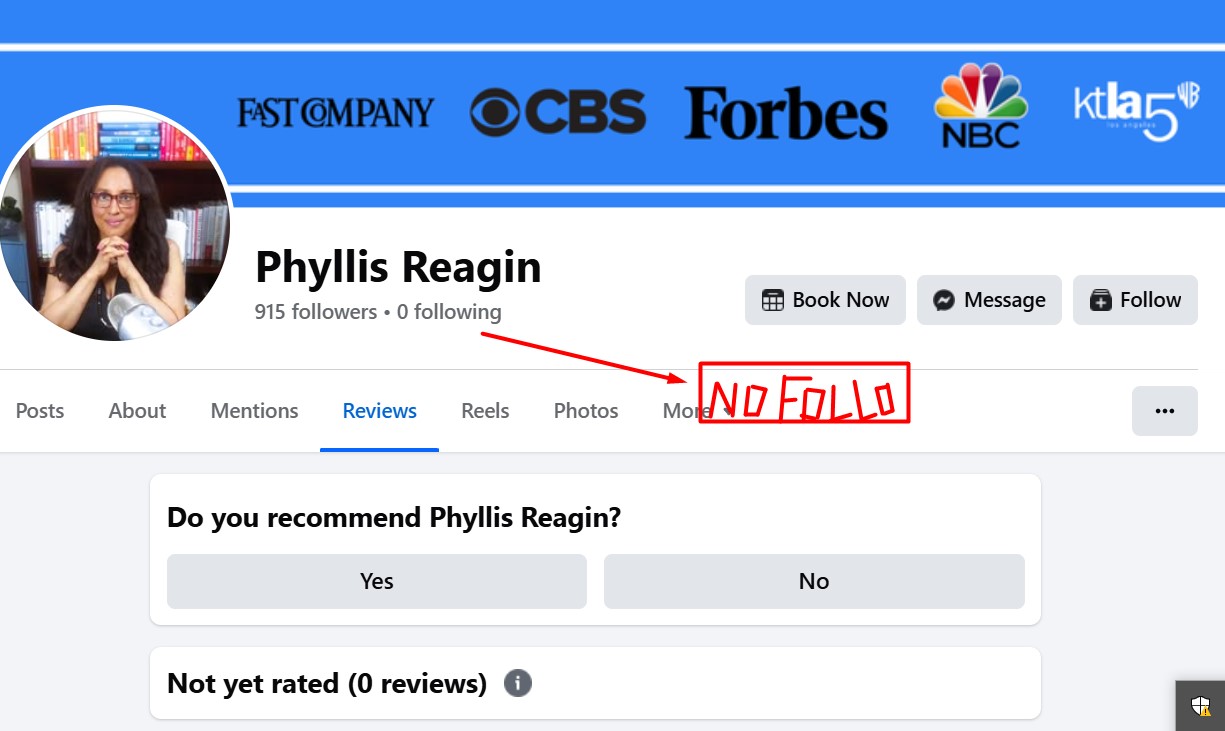The image size is (1225, 731).
Task: Click the Fast Company logo
Action: [x=335, y=112]
